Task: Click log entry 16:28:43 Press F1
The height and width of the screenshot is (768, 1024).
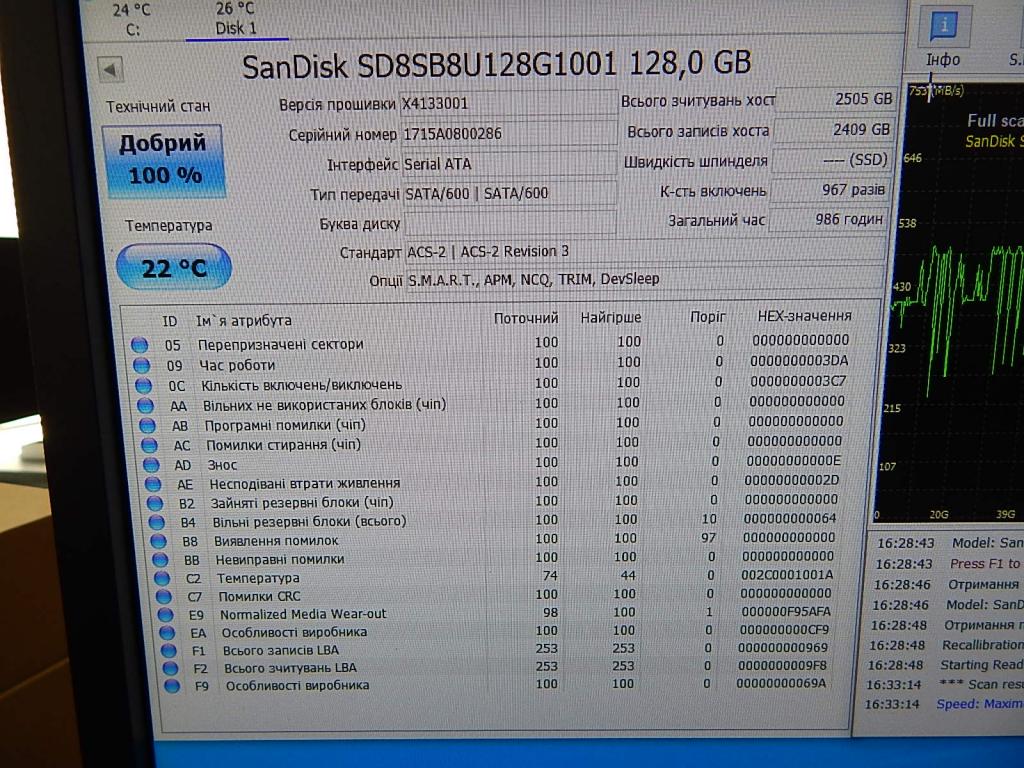Action: pyautogui.click(x=950, y=564)
